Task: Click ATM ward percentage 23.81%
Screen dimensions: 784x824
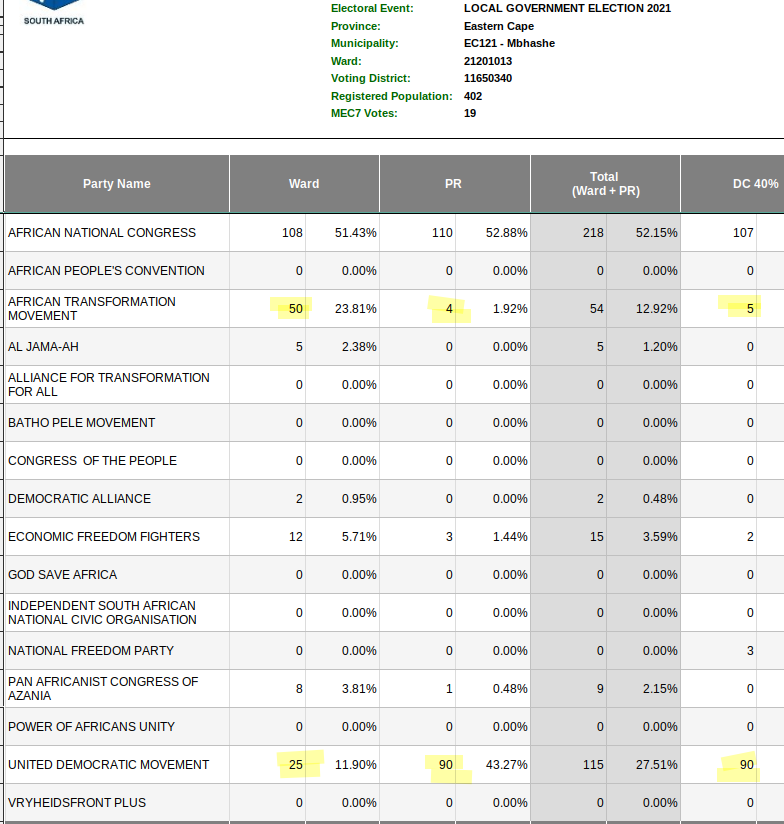Action: click(356, 308)
